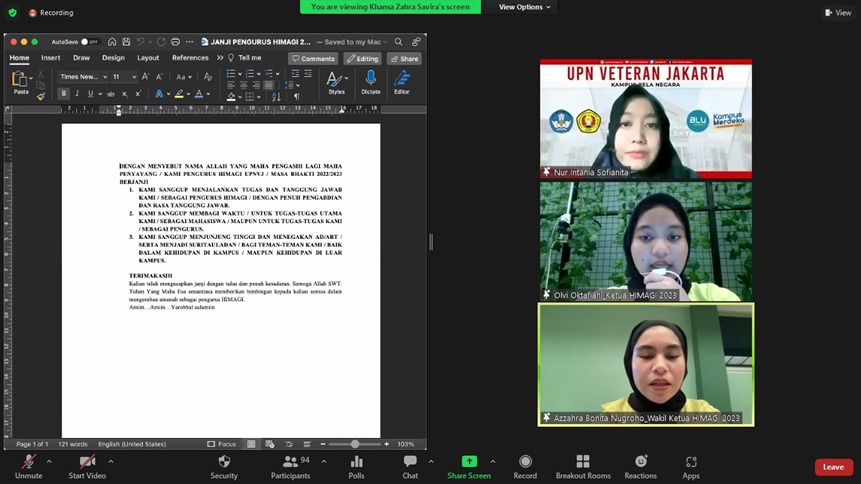Toggle bold formatting in Word
The height and width of the screenshot is (484, 861).
coord(64,94)
